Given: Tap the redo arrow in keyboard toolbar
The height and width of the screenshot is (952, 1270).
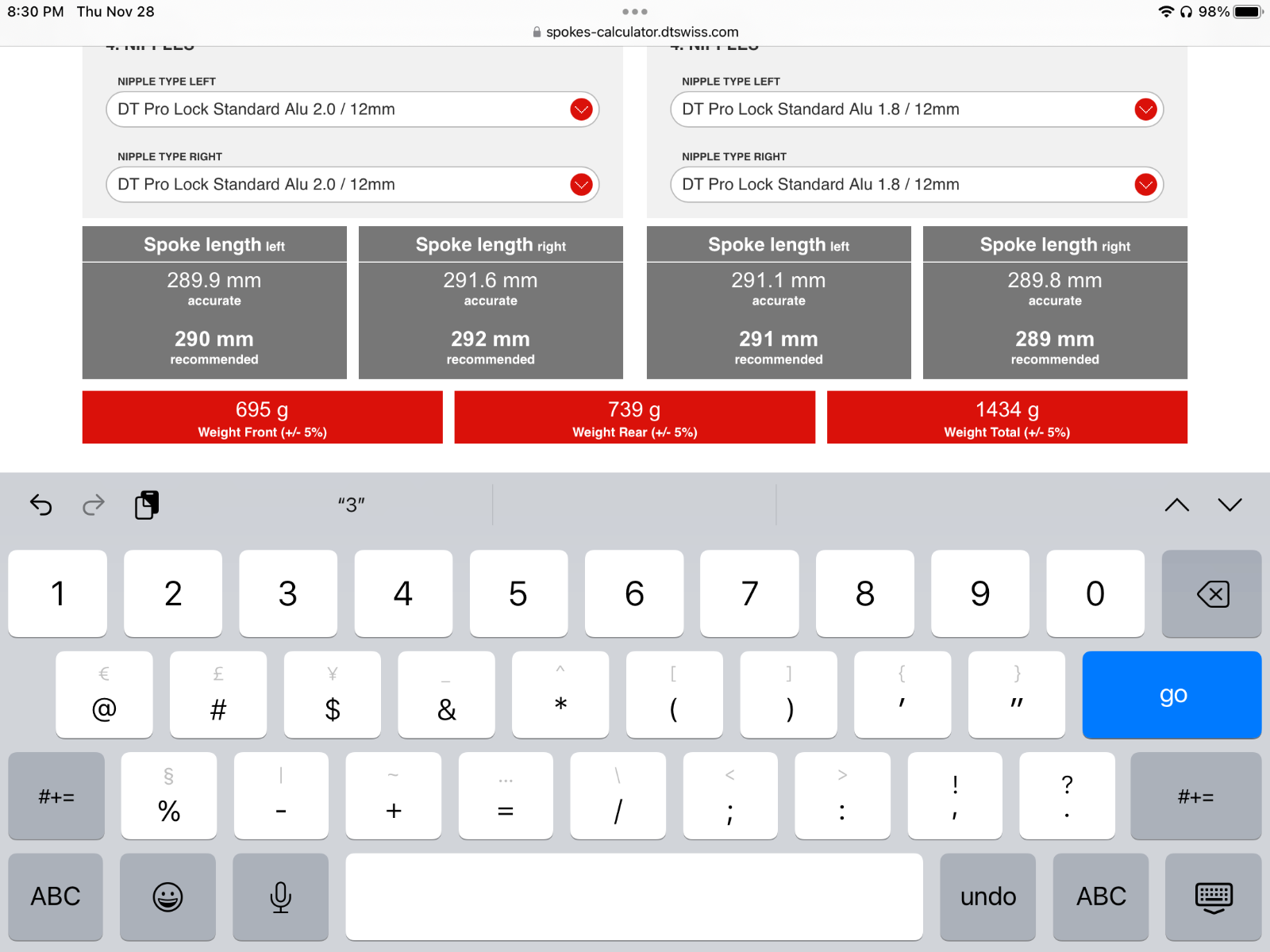Looking at the screenshot, I should coord(94,505).
